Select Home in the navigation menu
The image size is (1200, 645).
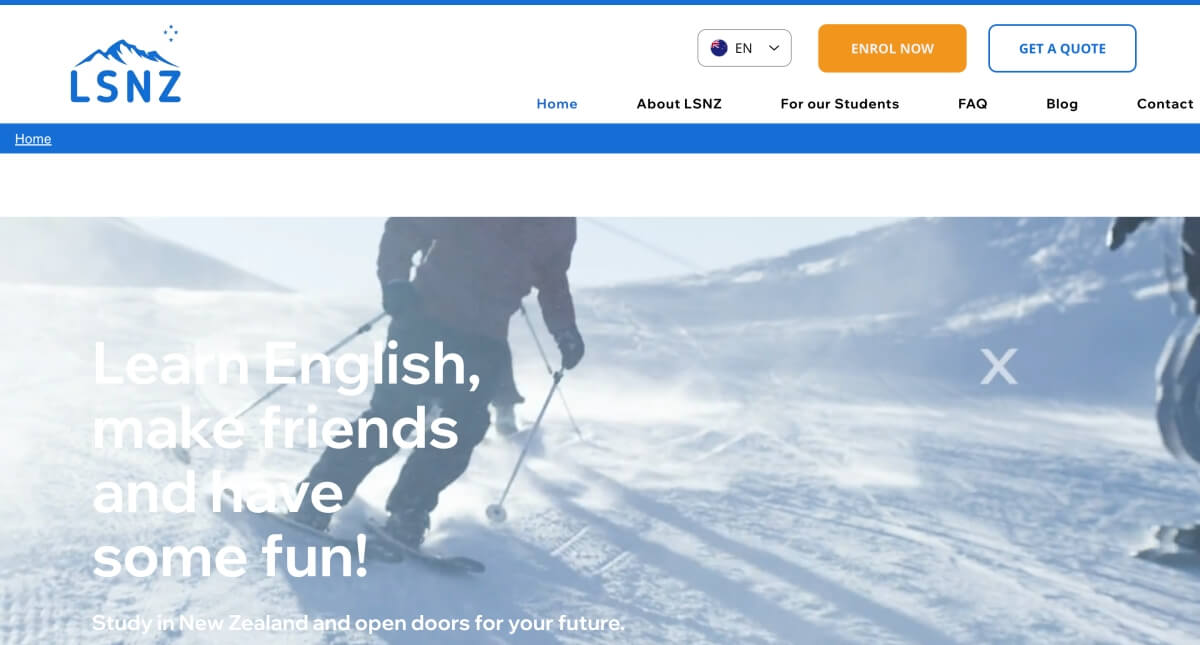557,104
